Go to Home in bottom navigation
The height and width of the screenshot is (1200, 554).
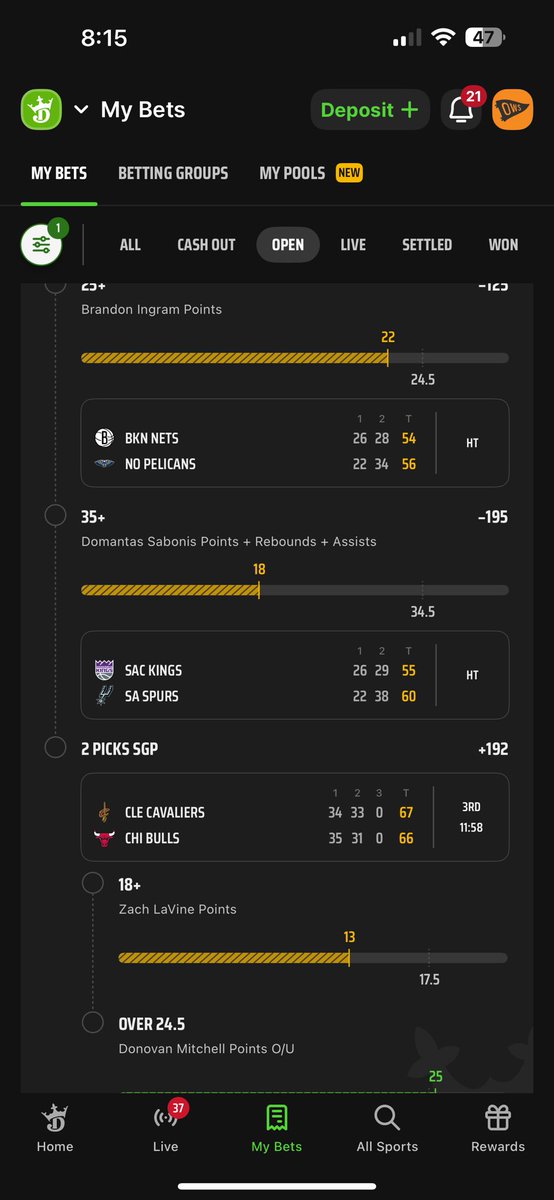(x=55, y=1128)
